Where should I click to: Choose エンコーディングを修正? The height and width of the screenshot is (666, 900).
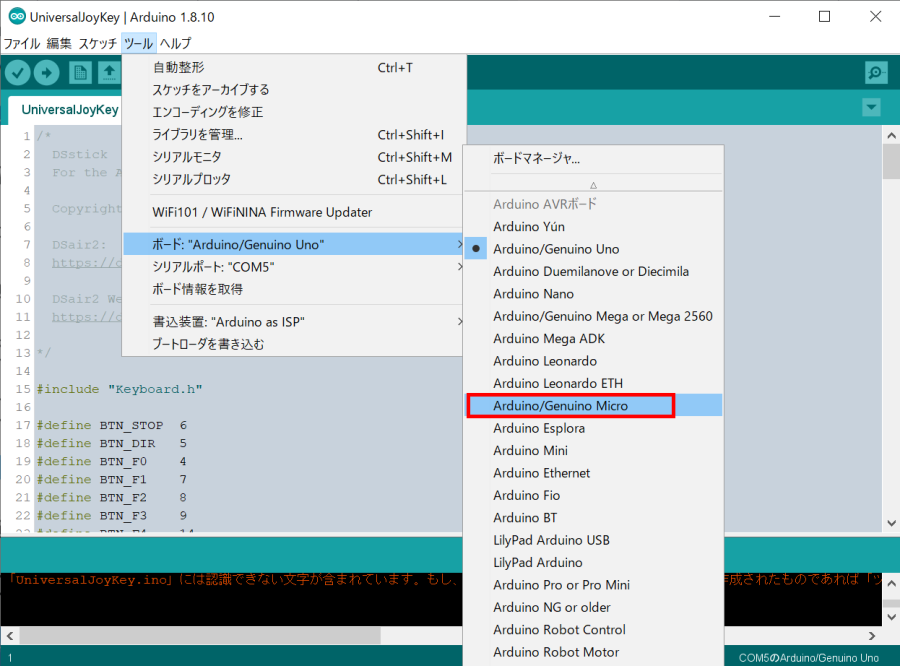pyautogui.click(x=292, y=112)
